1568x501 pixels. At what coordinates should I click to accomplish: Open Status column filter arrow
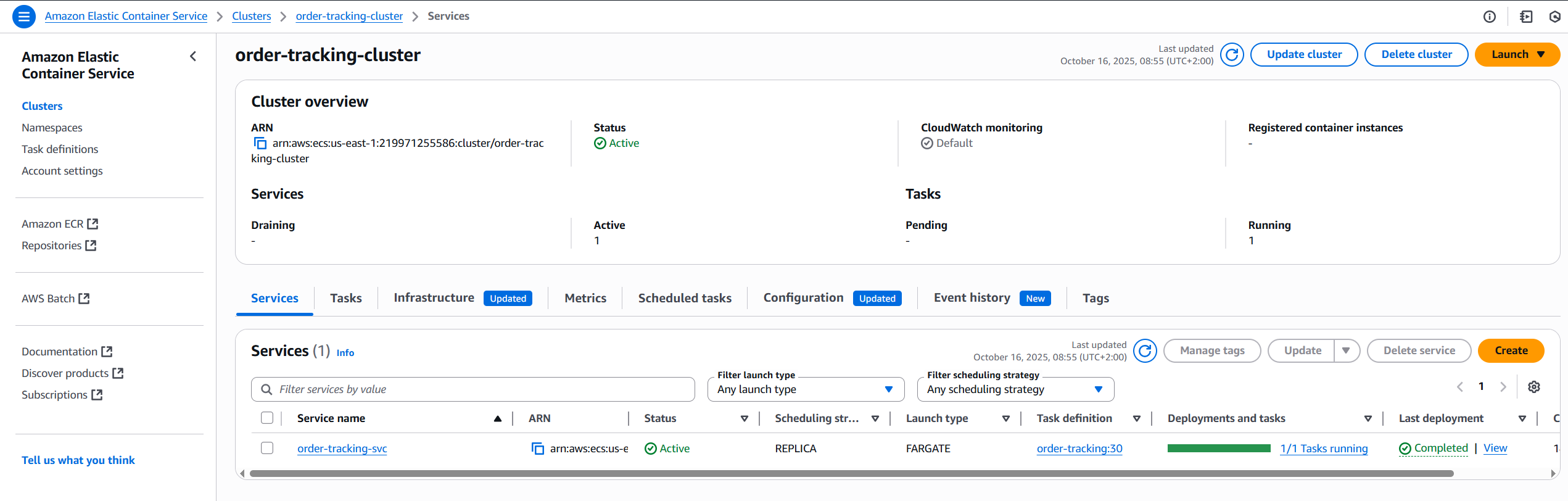coord(745,419)
